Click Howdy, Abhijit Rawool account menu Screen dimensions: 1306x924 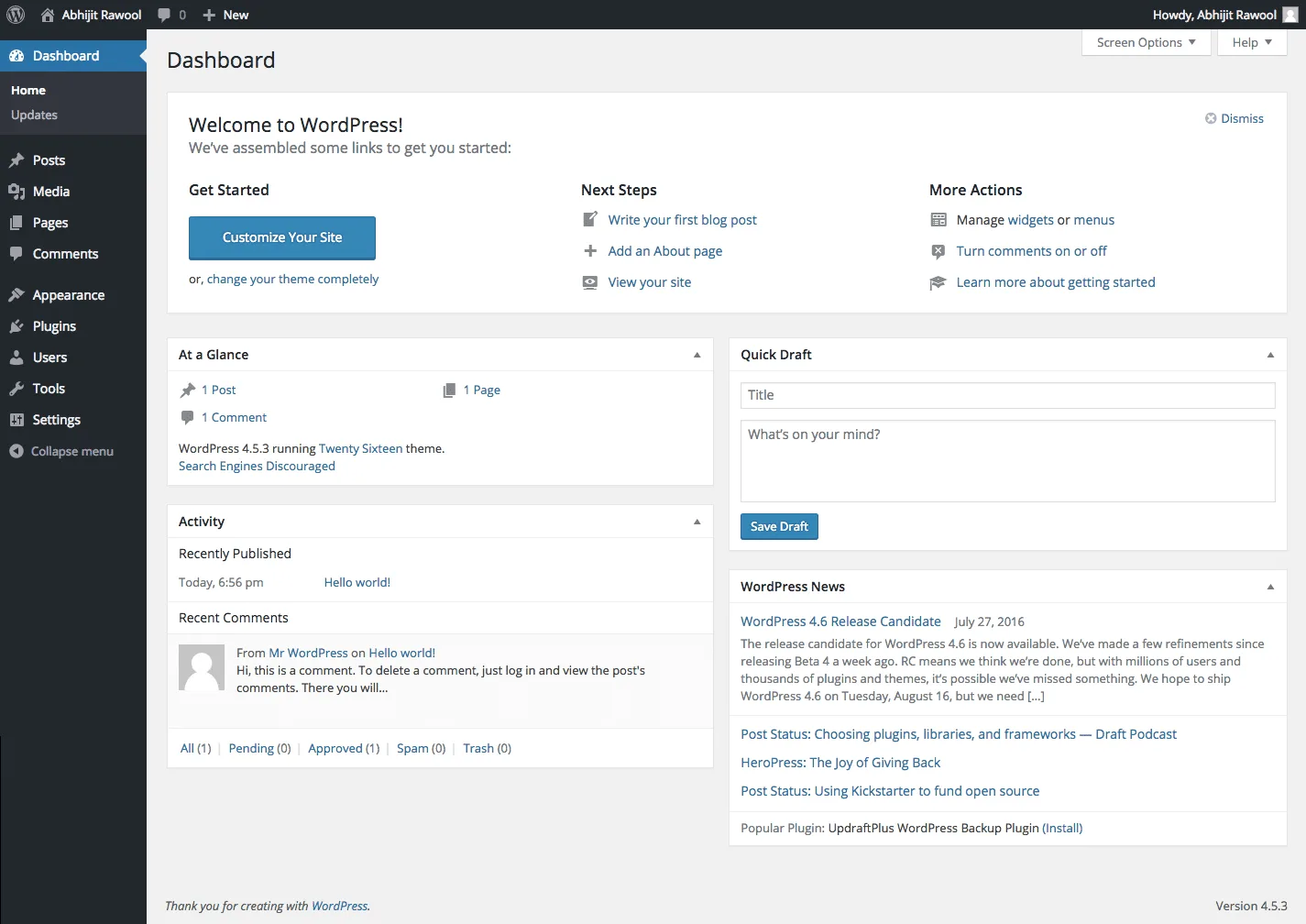[x=1225, y=15]
